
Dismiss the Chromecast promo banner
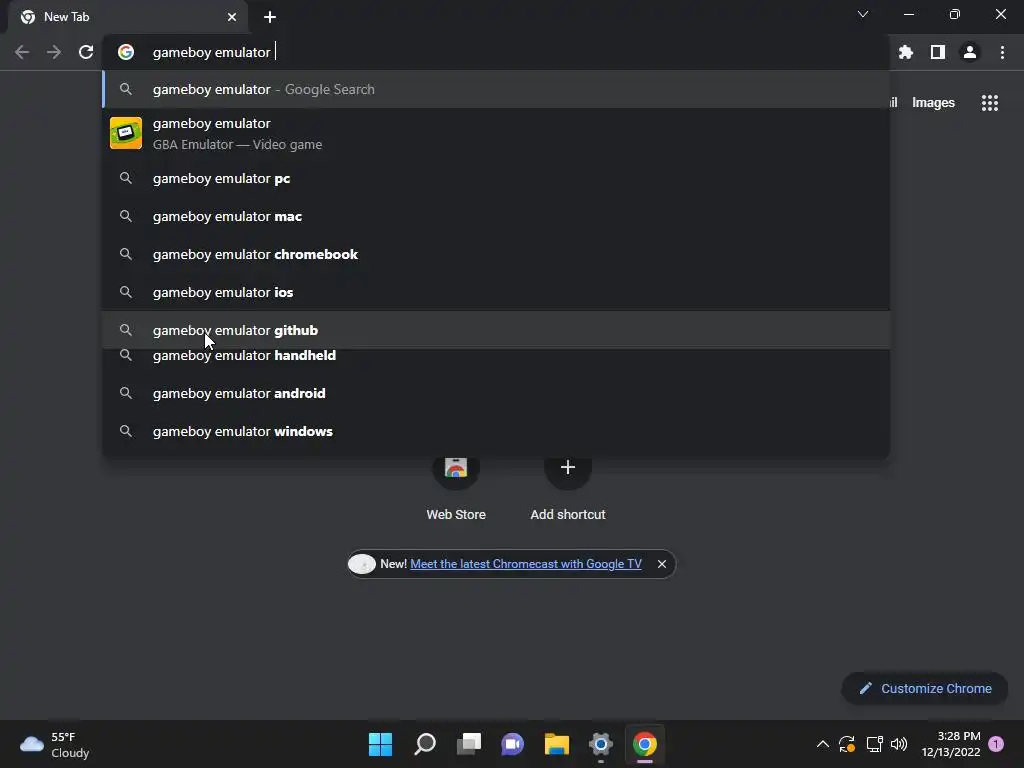coord(662,564)
